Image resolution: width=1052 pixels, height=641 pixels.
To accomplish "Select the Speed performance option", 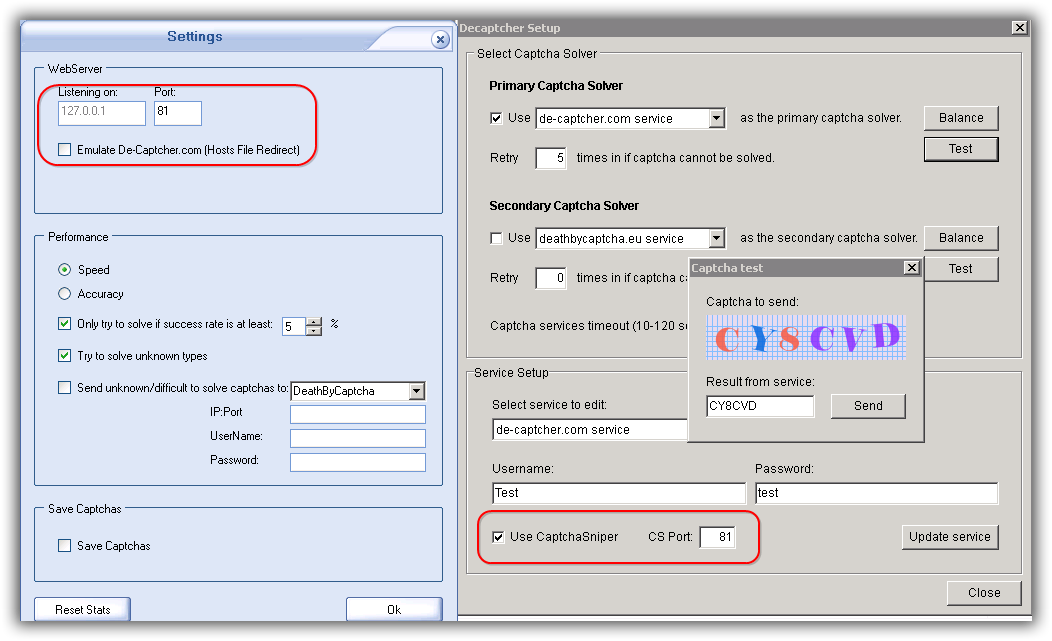I will [x=64, y=270].
